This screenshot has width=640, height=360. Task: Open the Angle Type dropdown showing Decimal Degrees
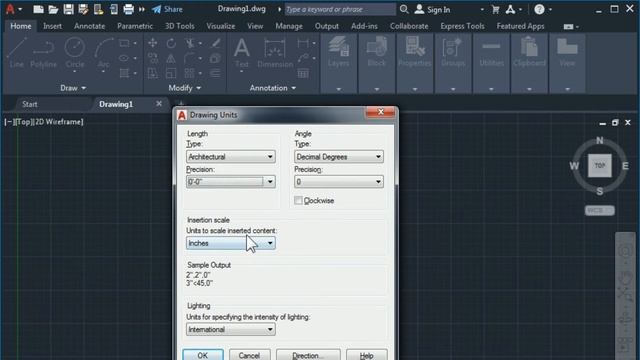point(339,157)
